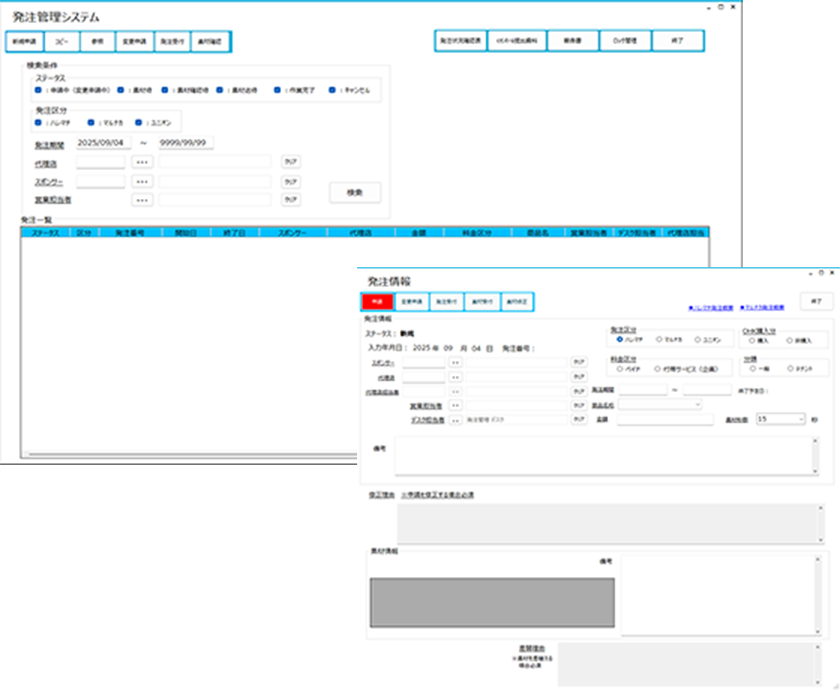Open スポンサー lookup ellipsis in search conditions
This screenshot has width=840, height=690.
[142, 181]
